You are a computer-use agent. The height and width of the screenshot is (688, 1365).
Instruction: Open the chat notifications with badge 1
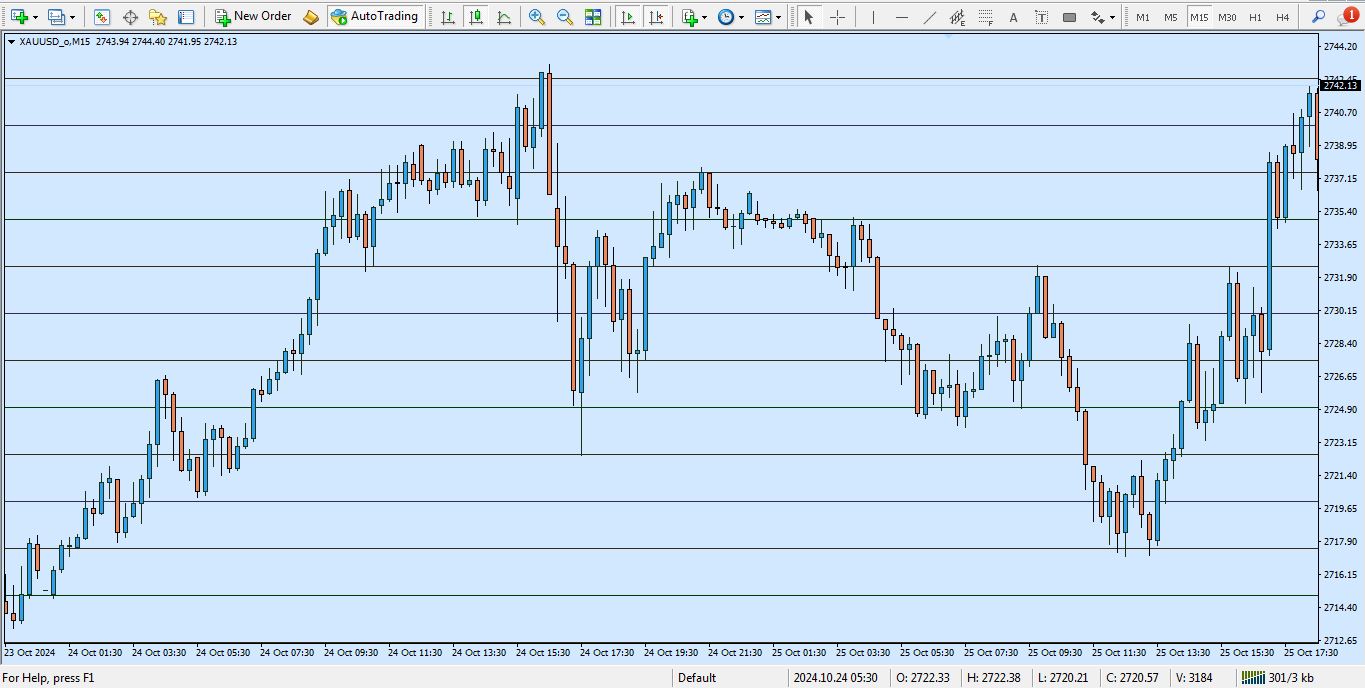point(1347,17)
